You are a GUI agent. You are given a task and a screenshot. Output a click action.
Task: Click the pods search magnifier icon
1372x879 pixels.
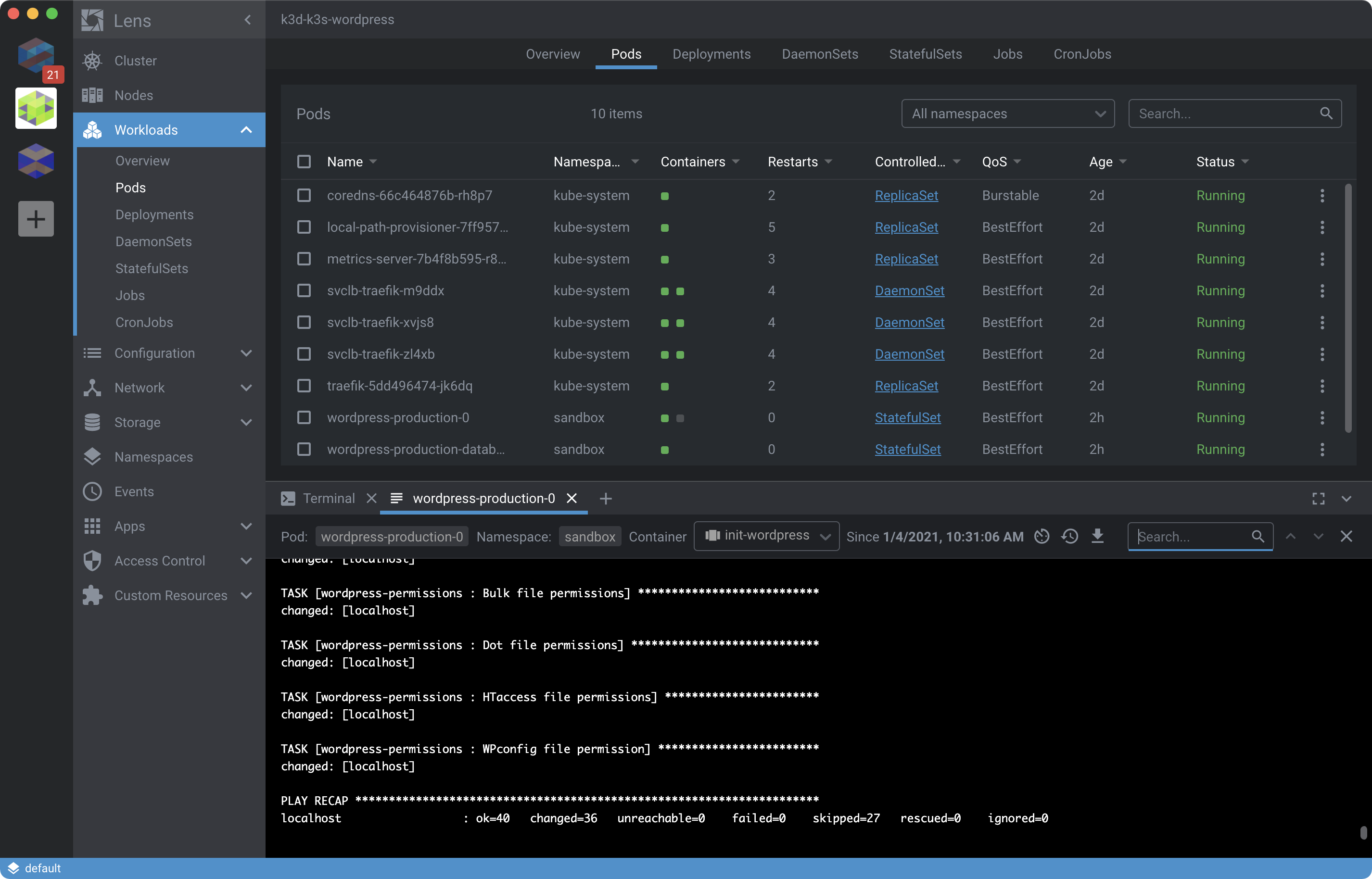click(x=1326, y=113)
